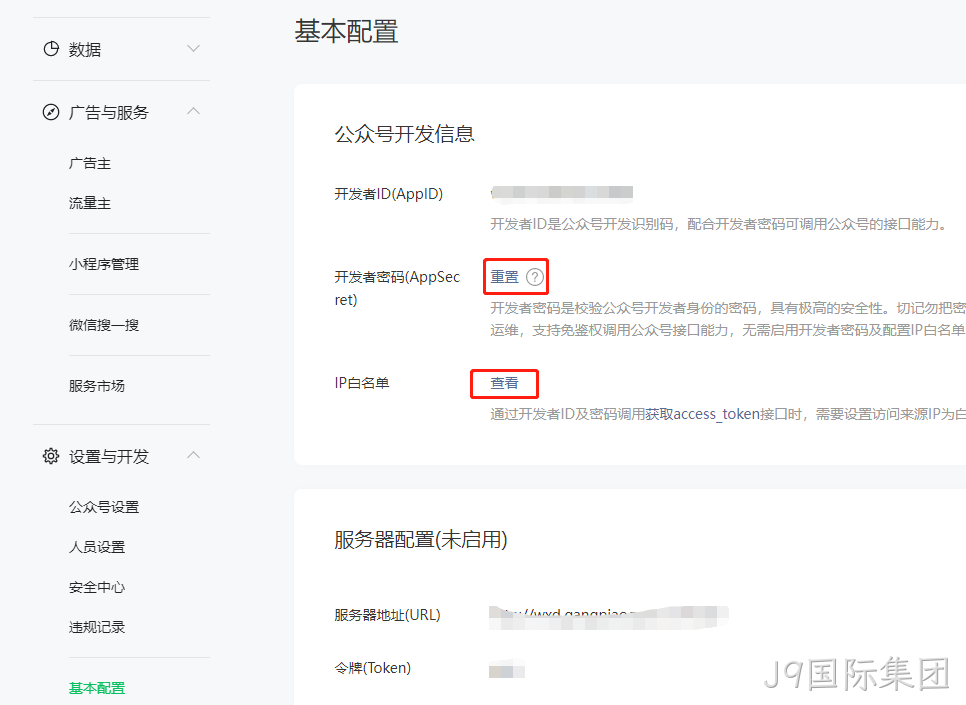
Task: Click the 令牌(Token) label
Action: [x=373, y=668]
